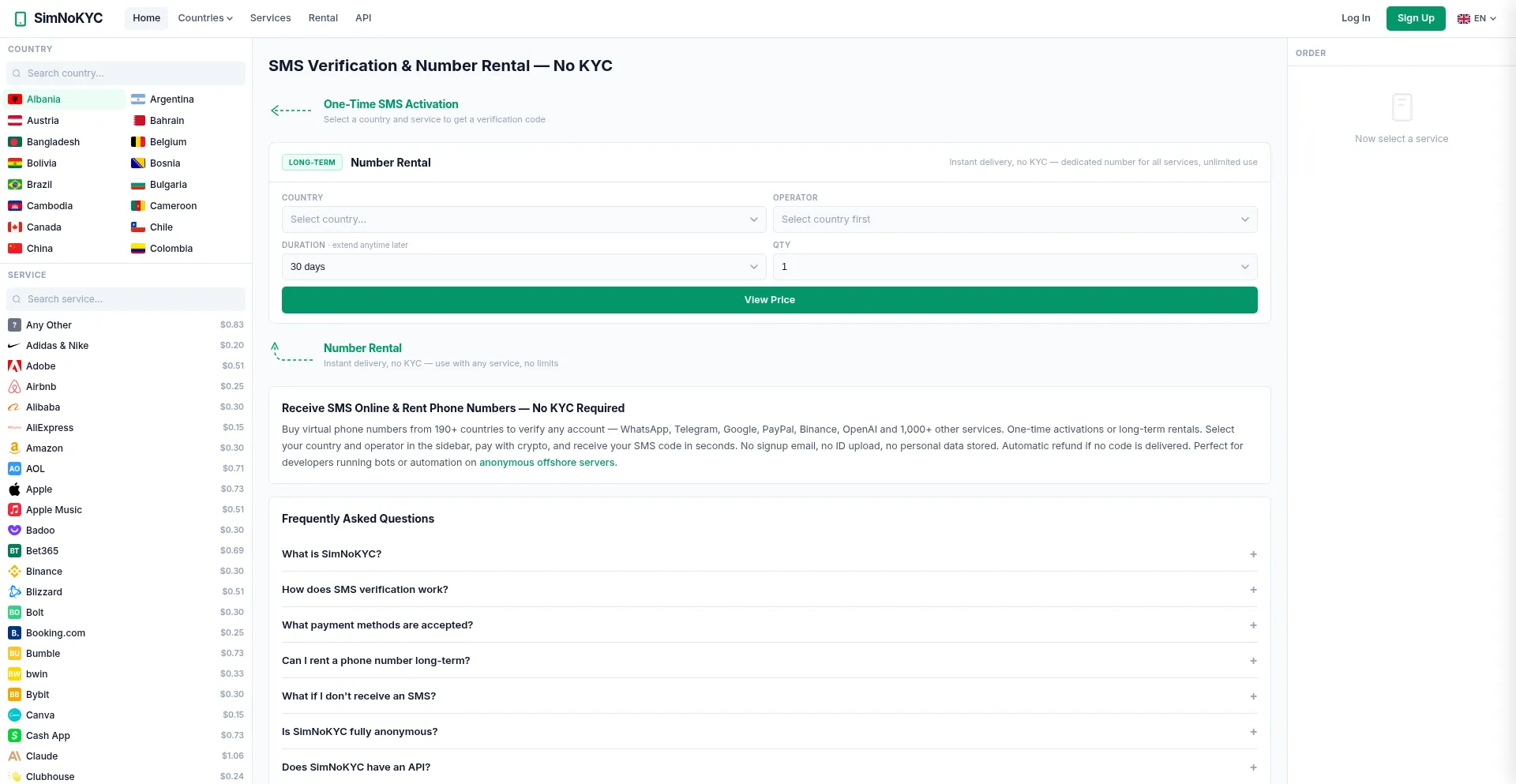Open the One-Time SMS Activation link
Screen dimensions: 1516x784
[x=391, y=104]
